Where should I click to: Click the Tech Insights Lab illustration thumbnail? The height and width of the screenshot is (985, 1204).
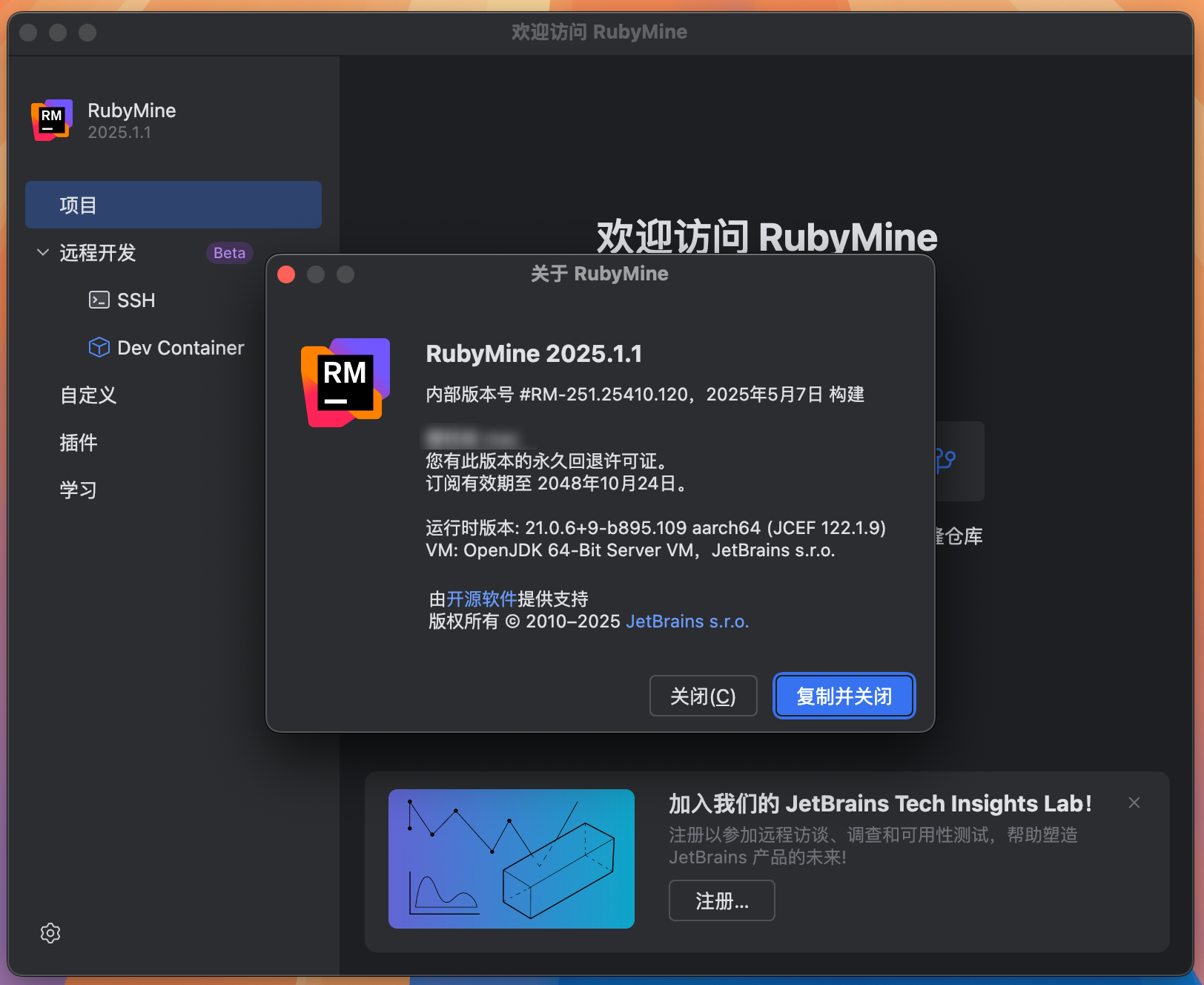pyautogui.click(x=512, y=859)
